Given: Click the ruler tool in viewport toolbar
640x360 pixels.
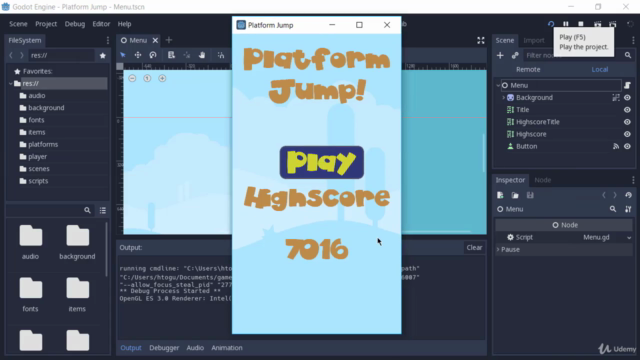Looking at the screenshot, I should pyautogui.click(x=221, y=55).
